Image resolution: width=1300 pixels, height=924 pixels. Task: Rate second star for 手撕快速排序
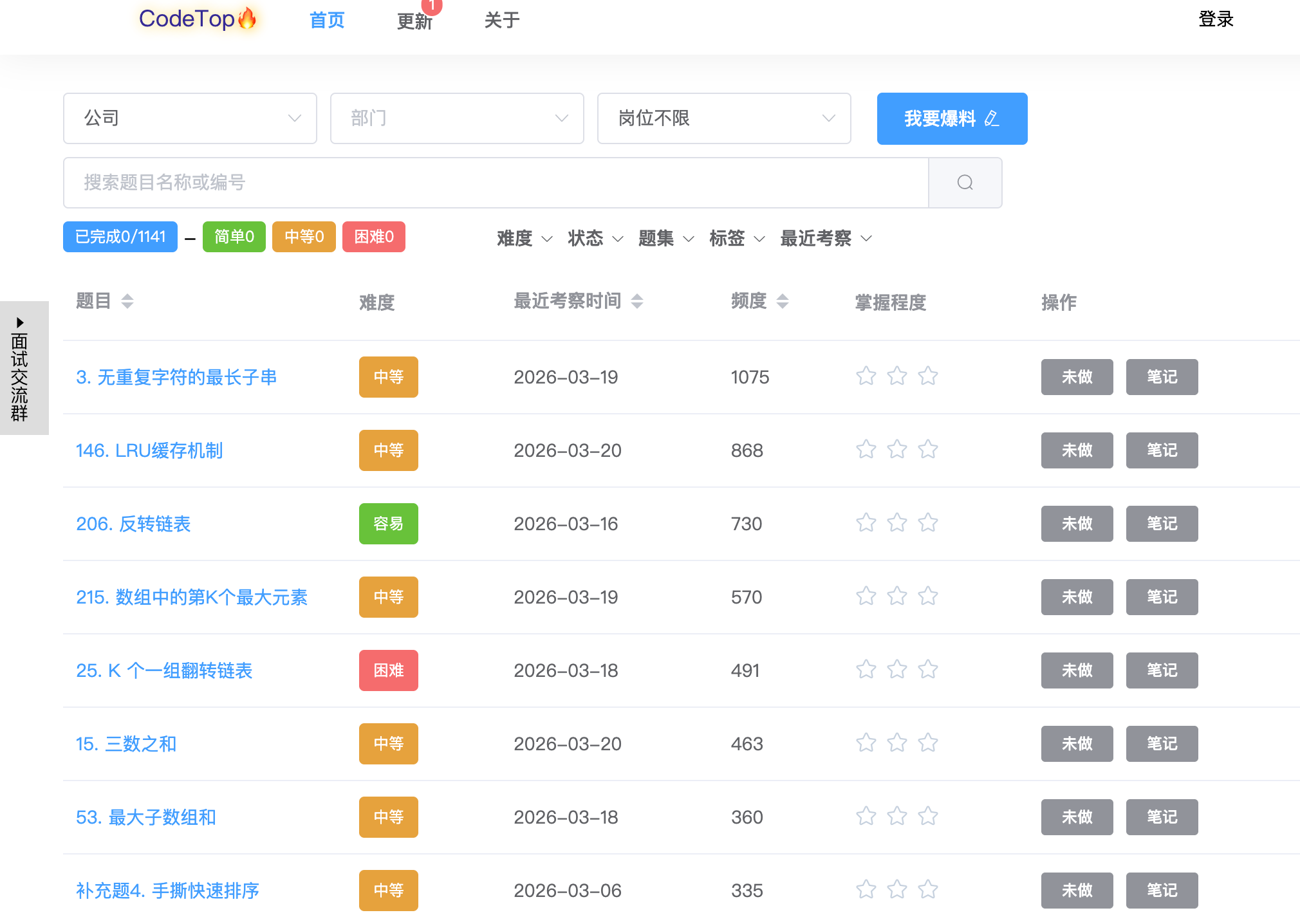point(897,889)
